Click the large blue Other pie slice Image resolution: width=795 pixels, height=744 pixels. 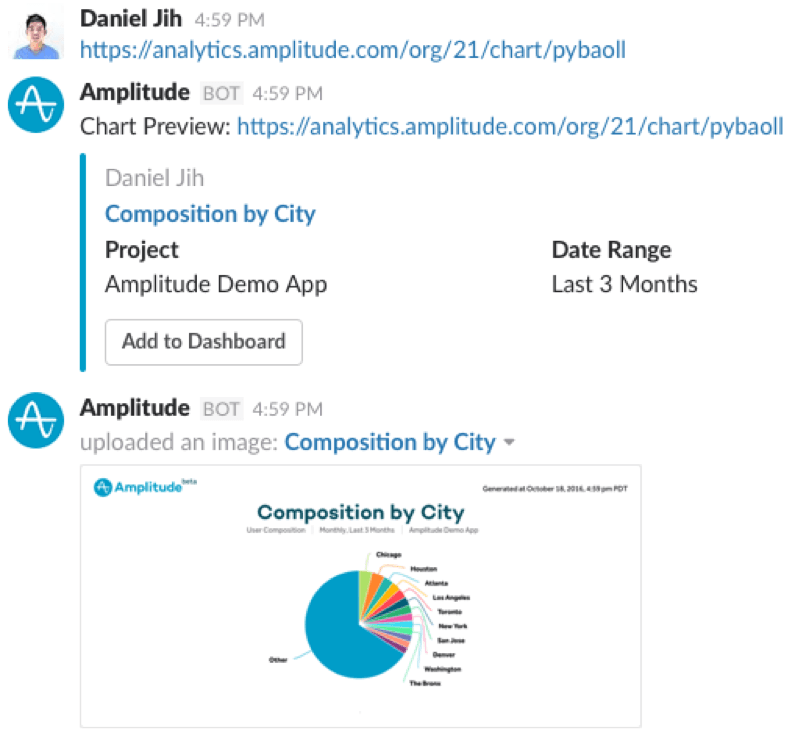(x=335, y=630)
